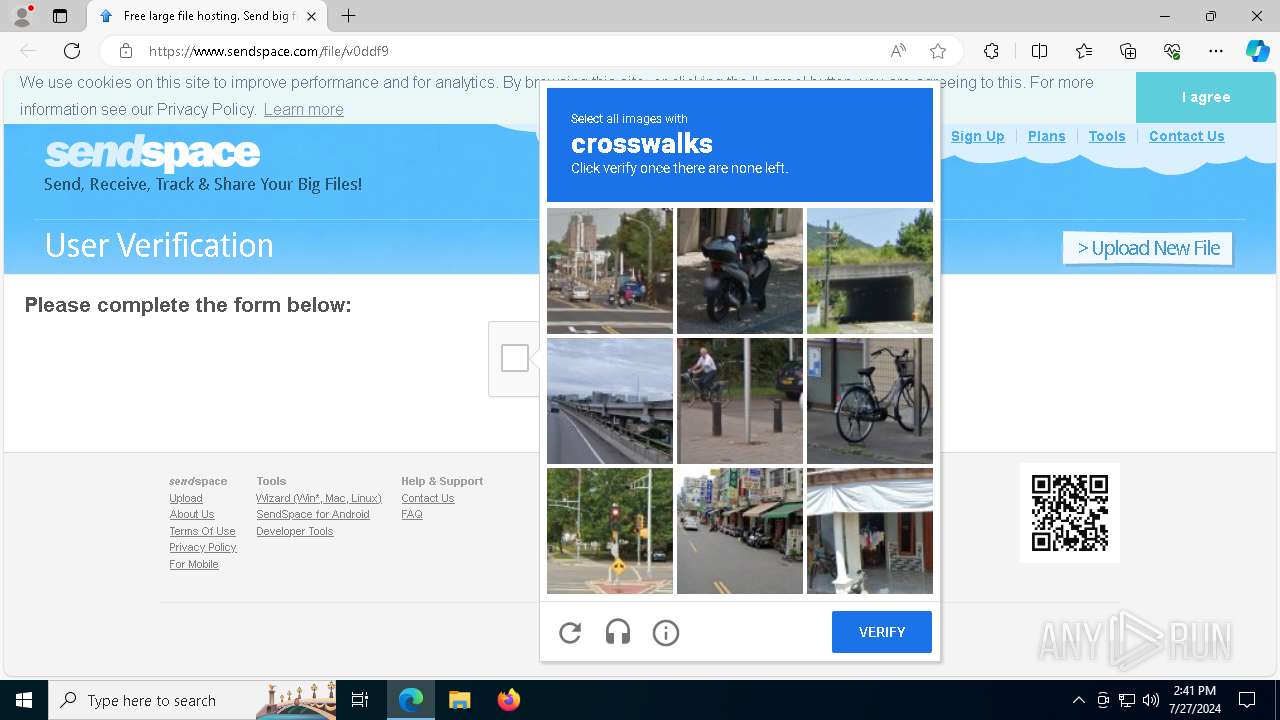Viewport: 1280px width, 720px height.
Task: Select the cyclist captcha image
Action: pyautogui.click(x=740, y=401)
